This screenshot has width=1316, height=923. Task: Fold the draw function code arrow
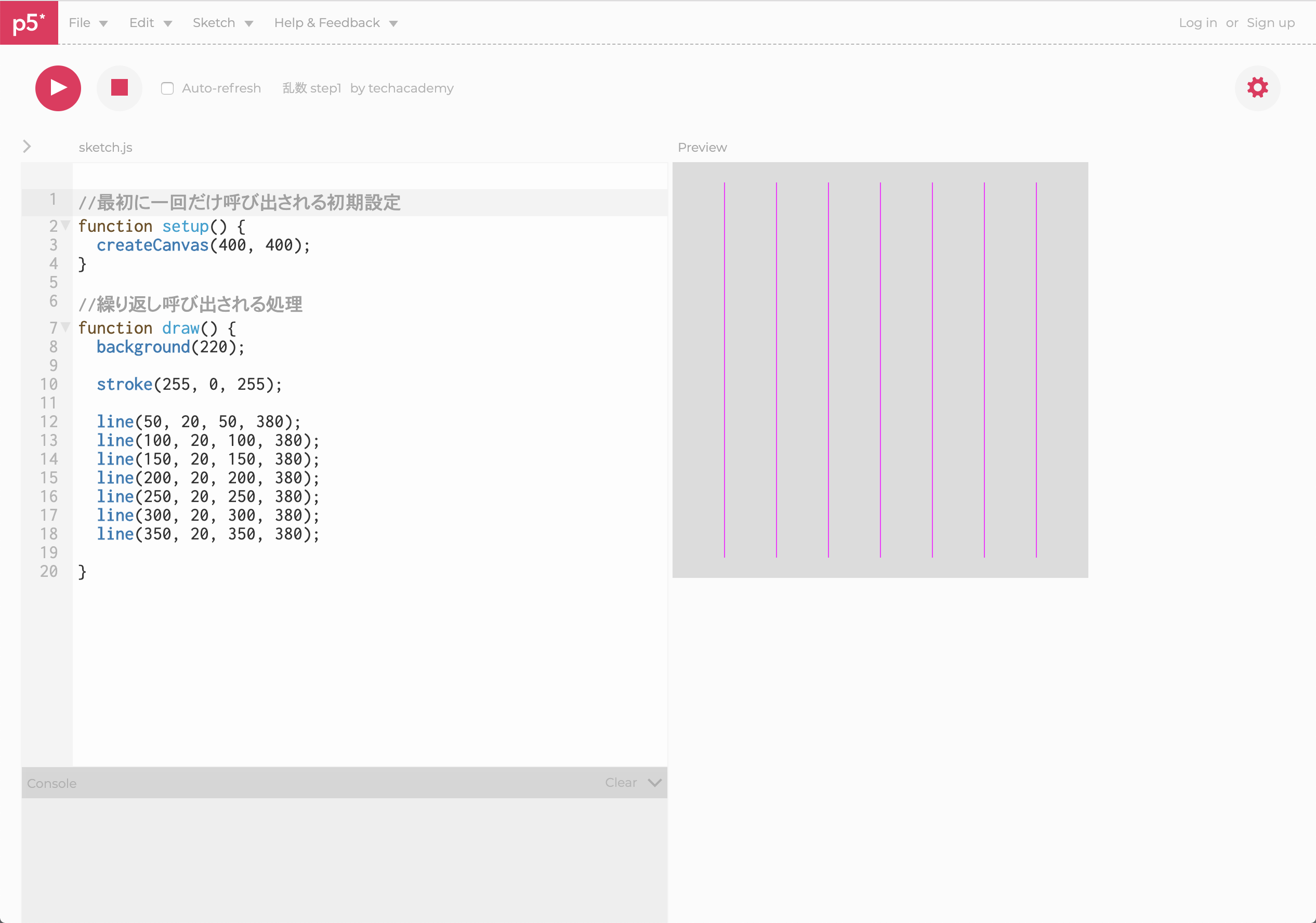click(66, 327)
